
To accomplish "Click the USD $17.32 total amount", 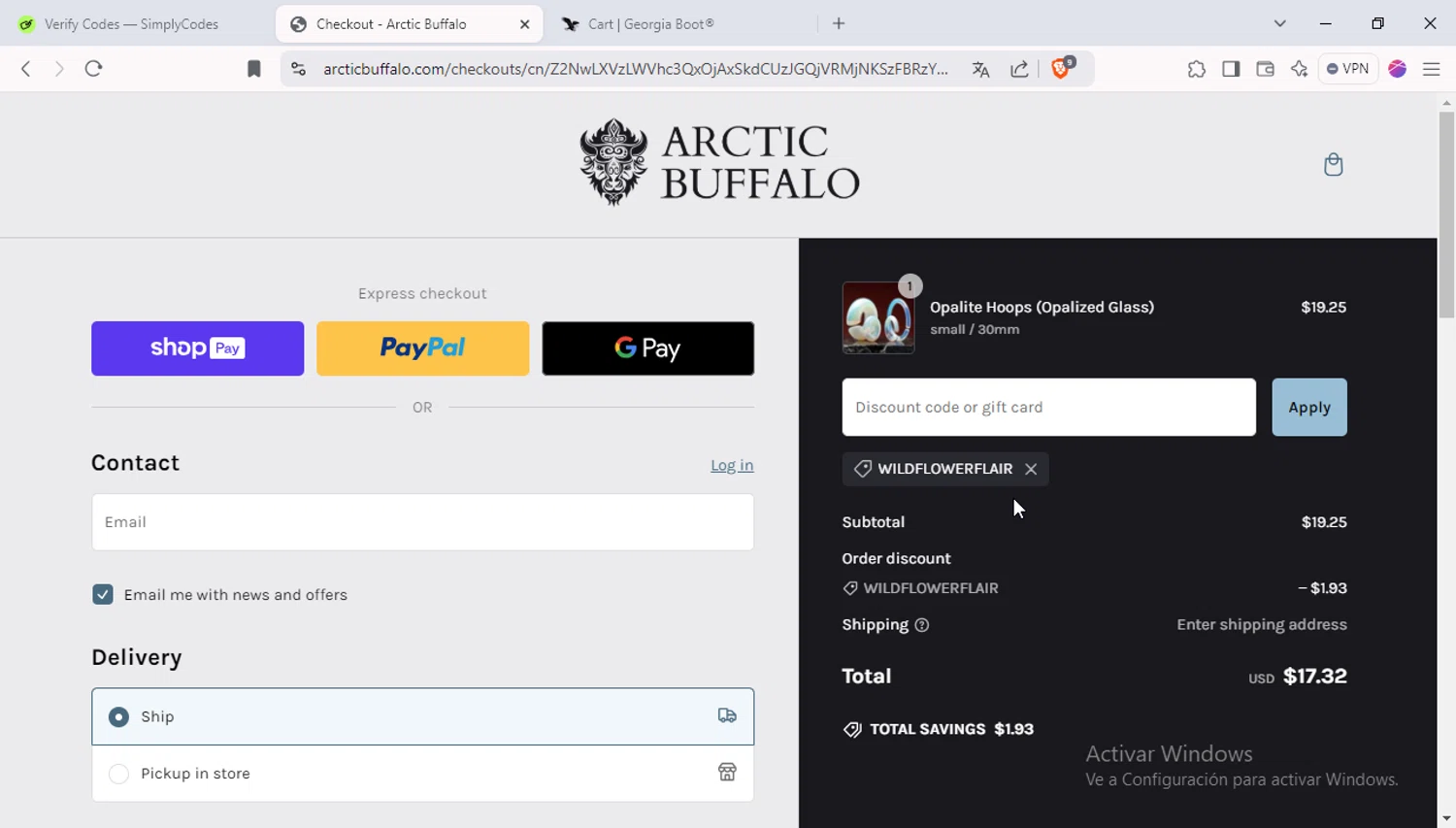I will tap(1297, 677).
